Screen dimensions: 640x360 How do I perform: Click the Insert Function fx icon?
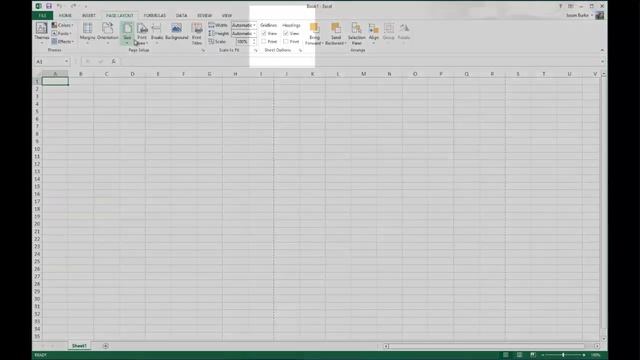113,62
